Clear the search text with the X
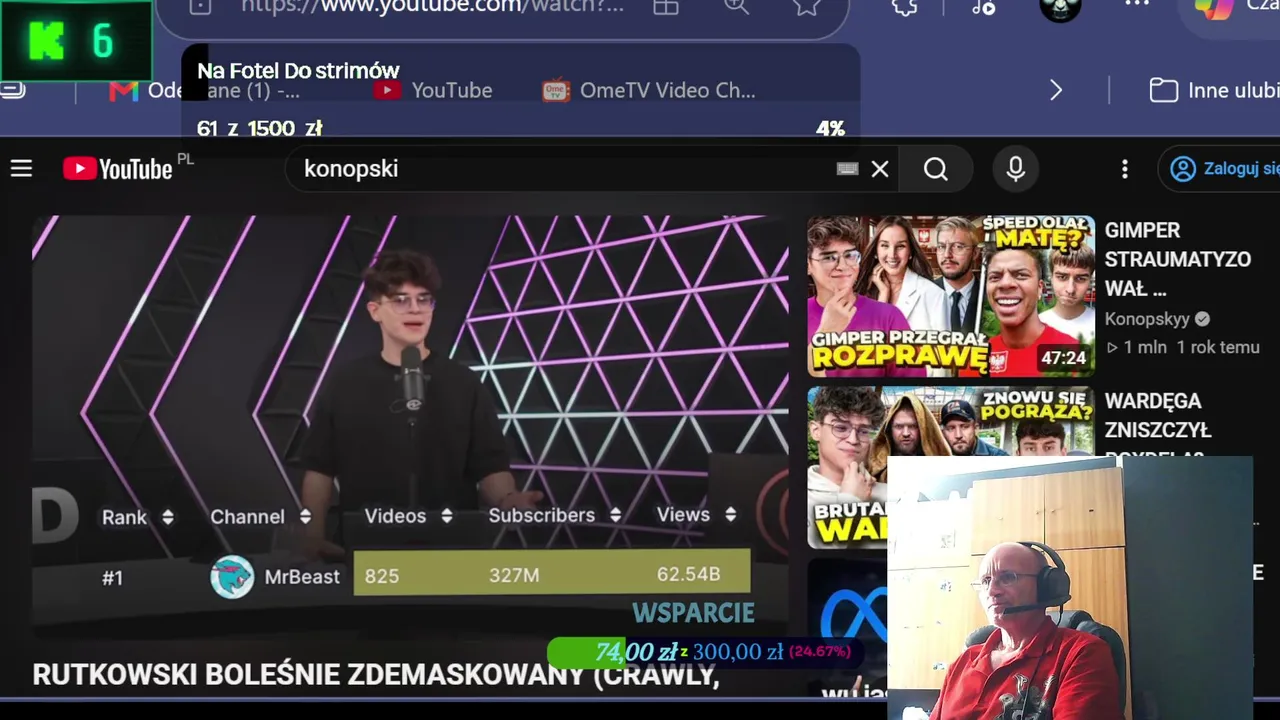Screen dimensions: 1280x720 (880, 169)
